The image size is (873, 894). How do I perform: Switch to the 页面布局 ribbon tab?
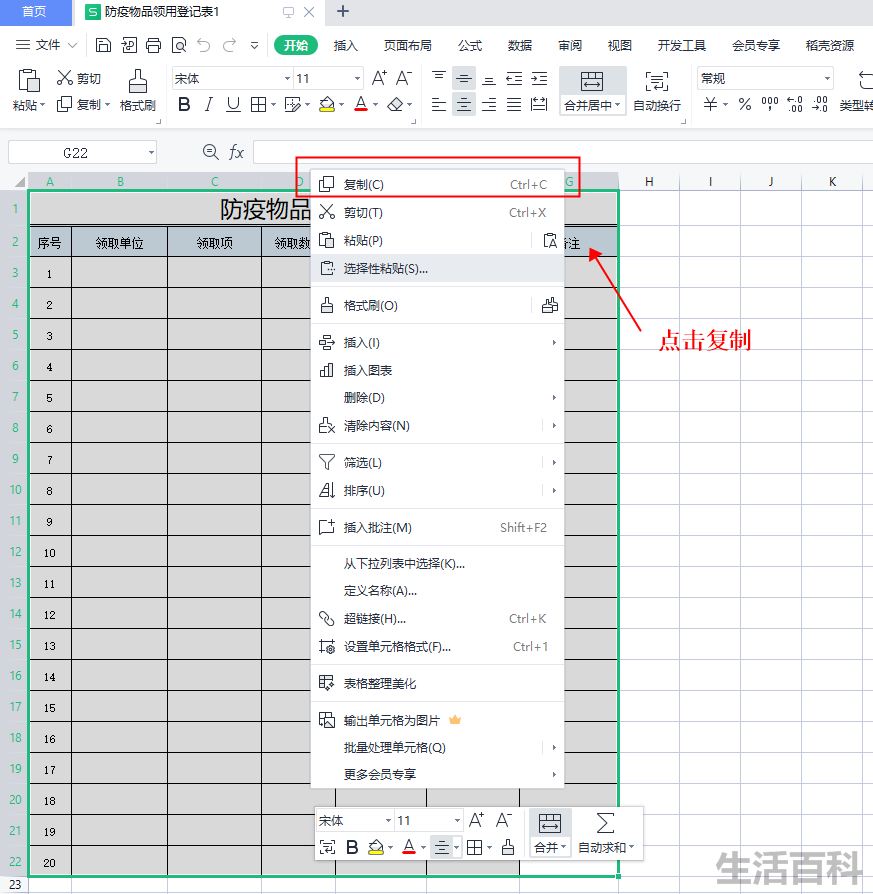coord(408,46)
